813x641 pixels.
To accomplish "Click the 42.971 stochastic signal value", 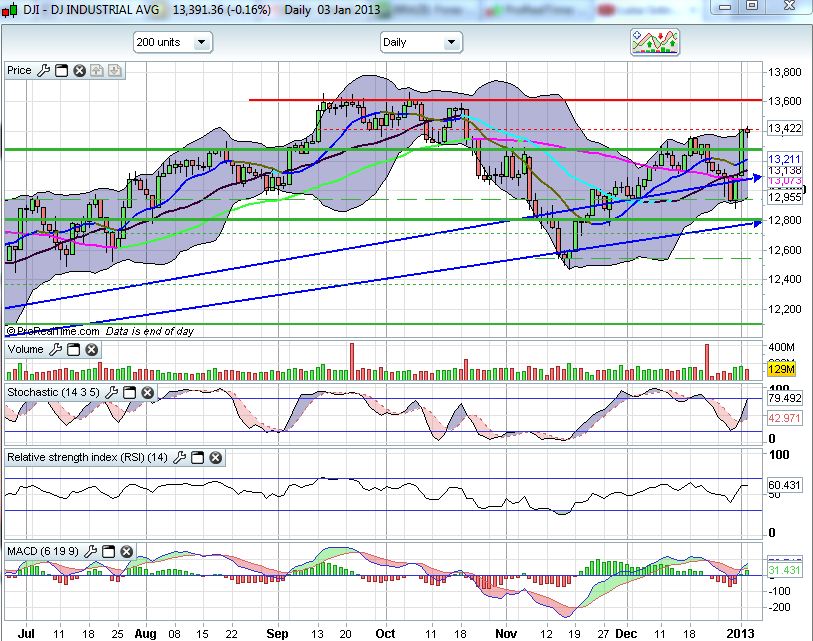I will coord(784,418).
